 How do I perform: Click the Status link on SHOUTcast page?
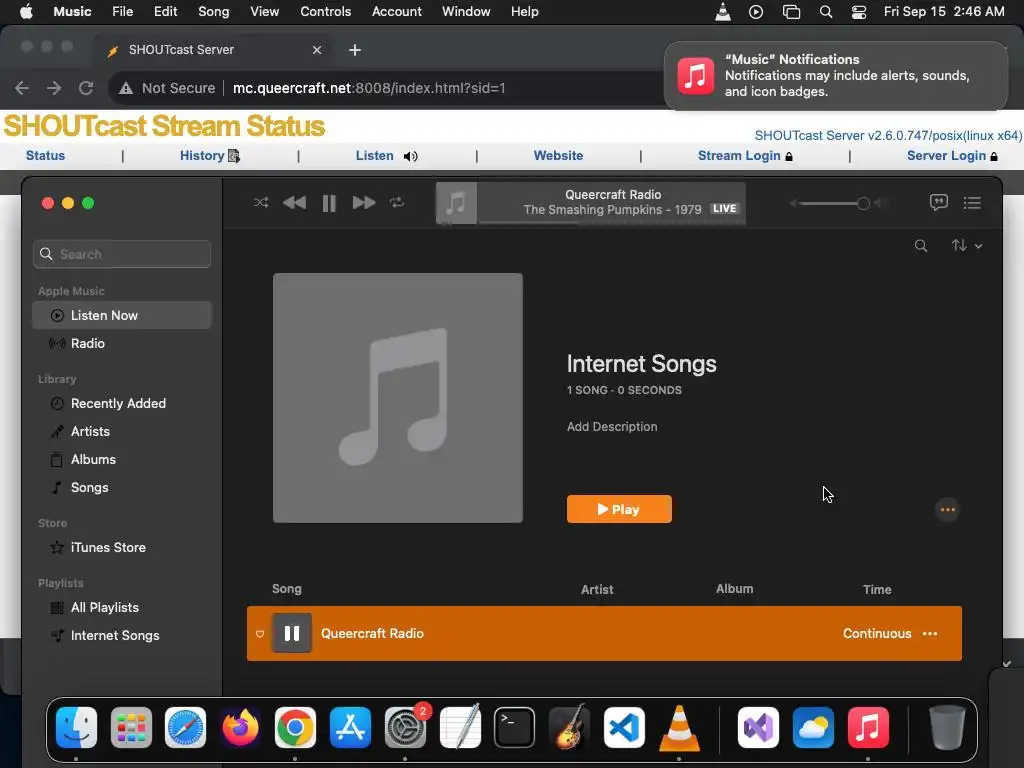pos(45,155)
